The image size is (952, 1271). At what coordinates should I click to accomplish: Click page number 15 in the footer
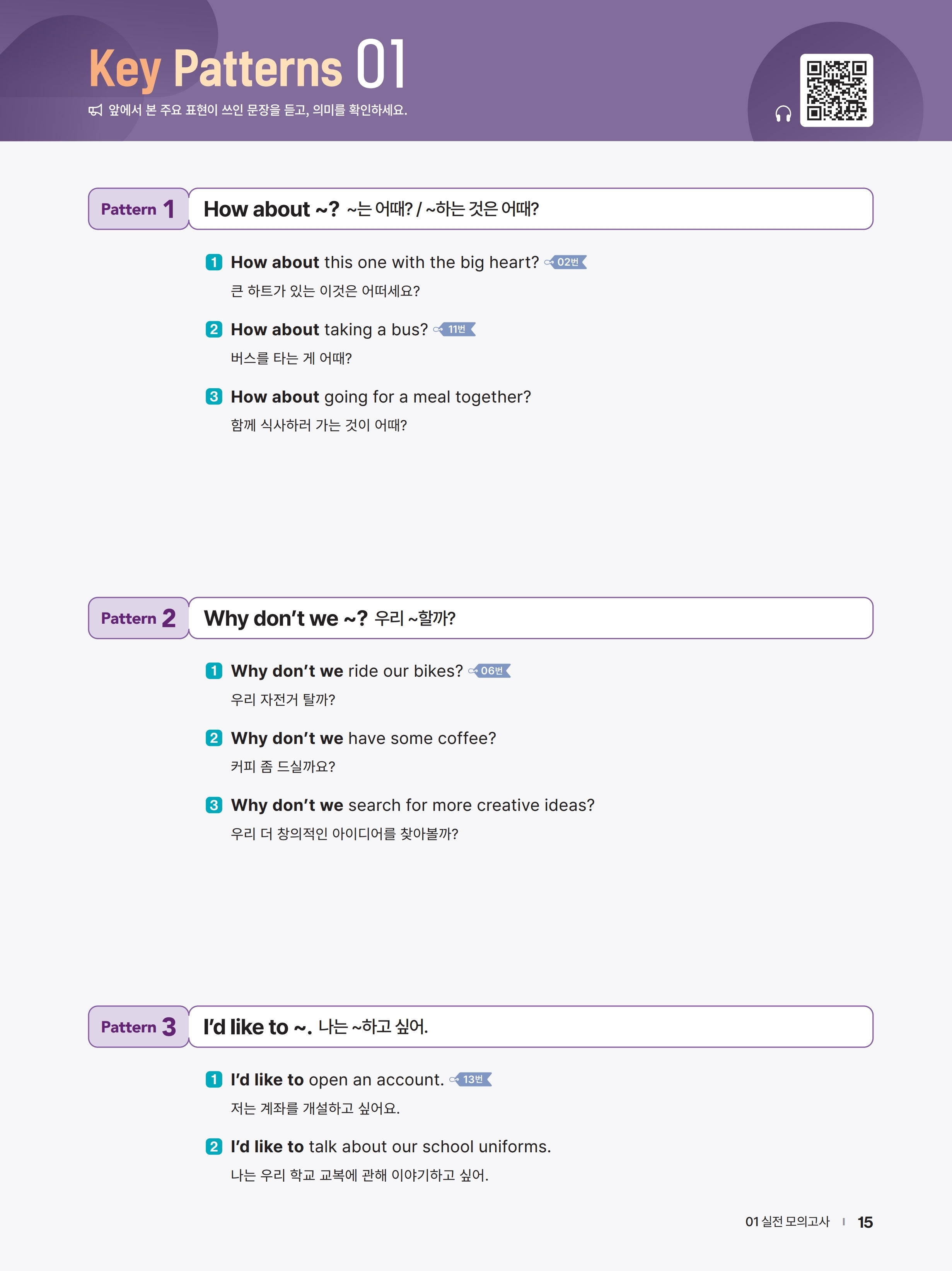pos(865,1222)
